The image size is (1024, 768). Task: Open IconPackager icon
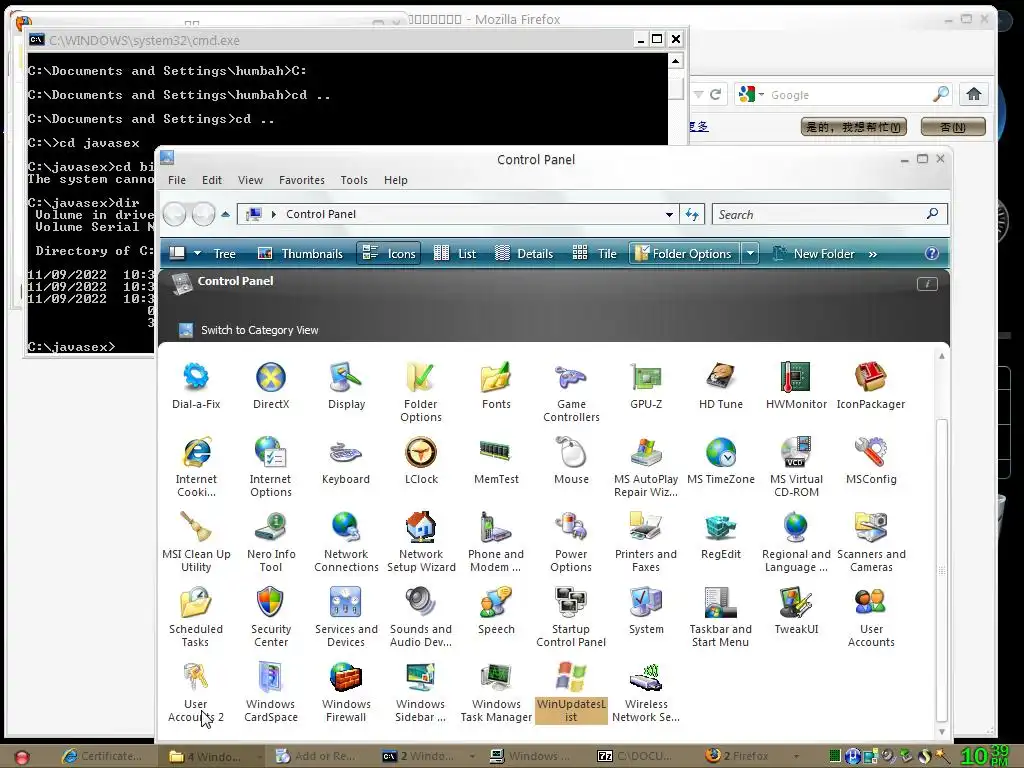tap(871, 386)
